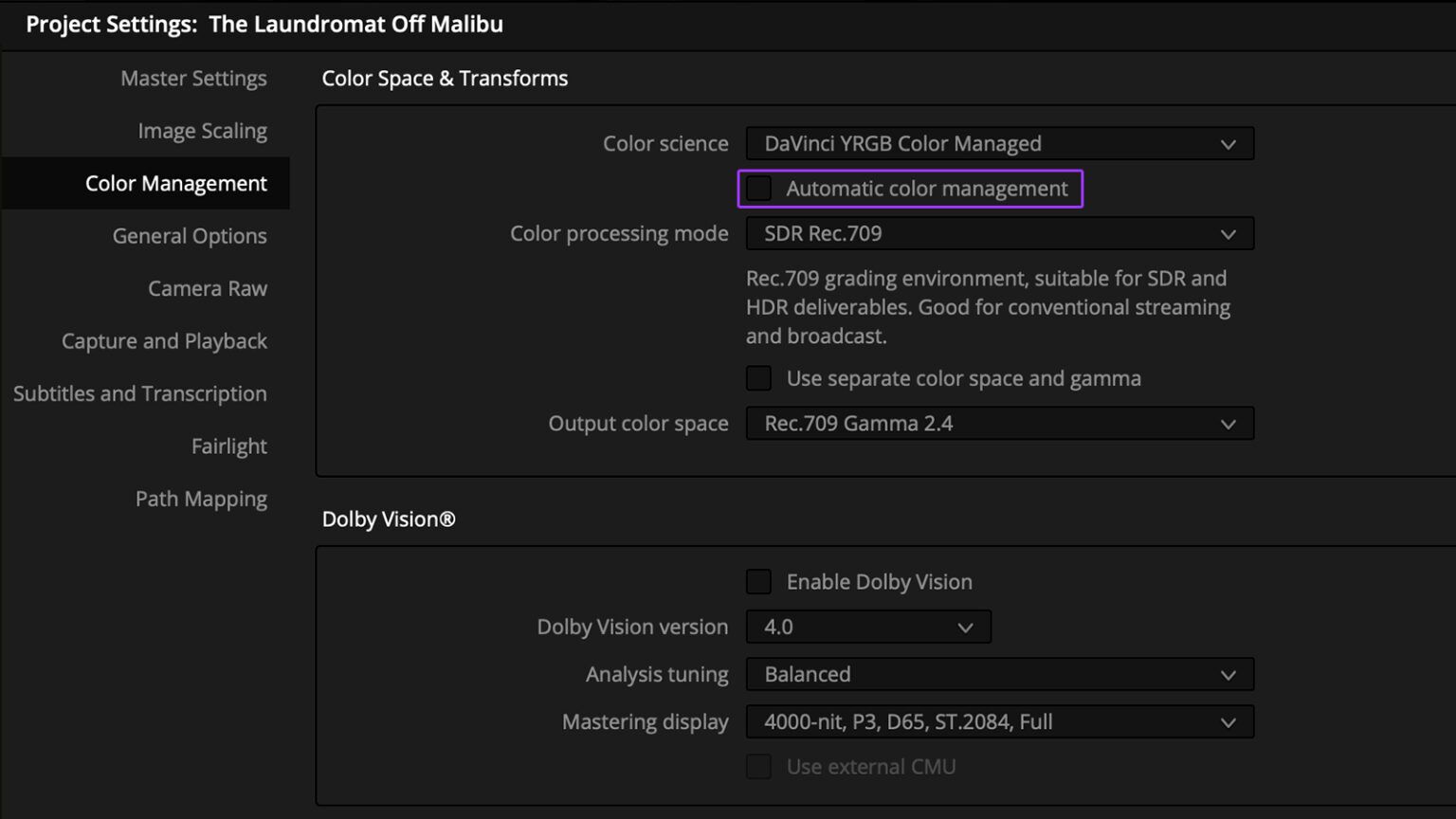Open Subtitles and Transcription settings
This screenshot has height=819, width=1456.
139,393
